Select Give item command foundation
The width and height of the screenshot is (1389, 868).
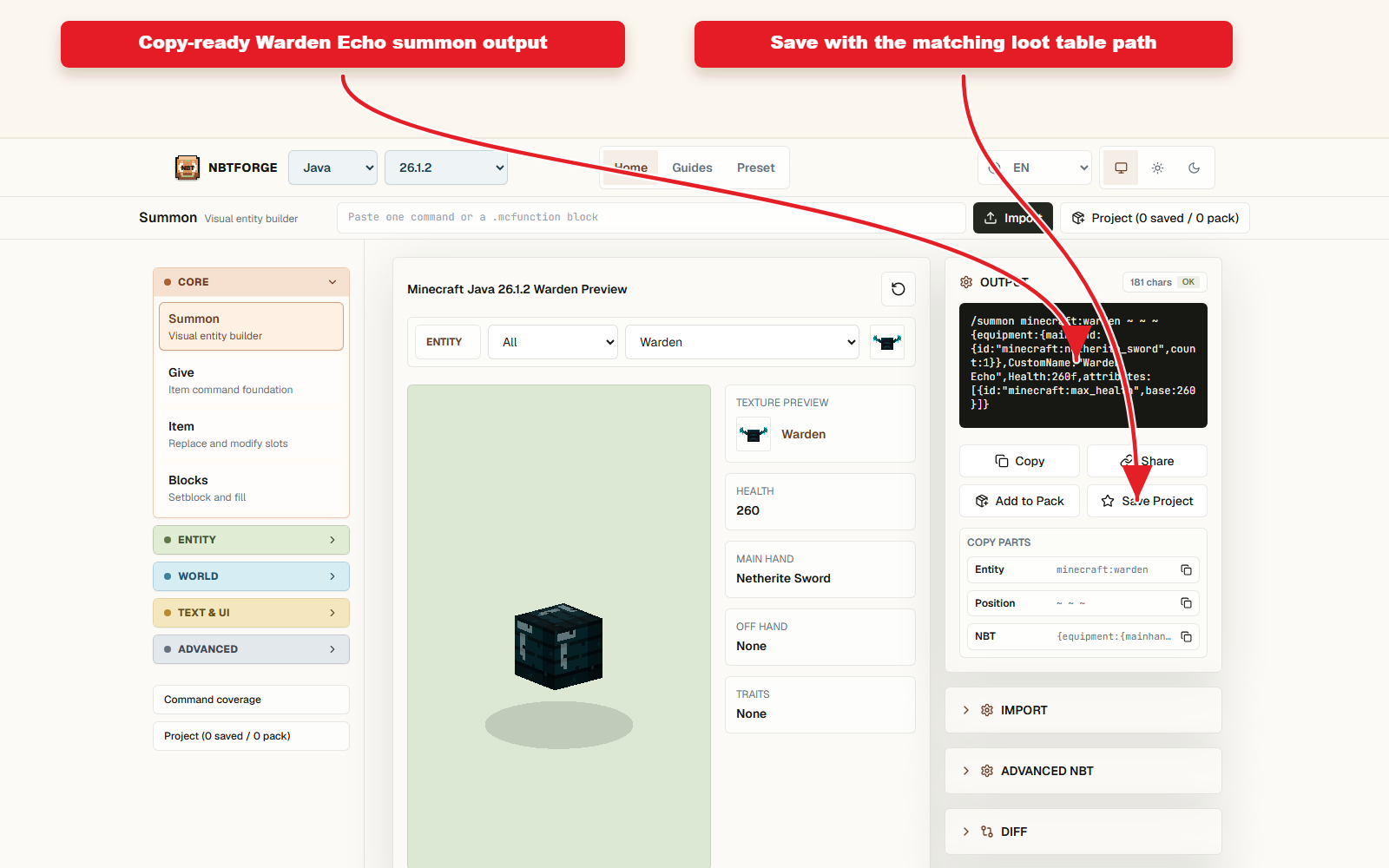(251, 380)
